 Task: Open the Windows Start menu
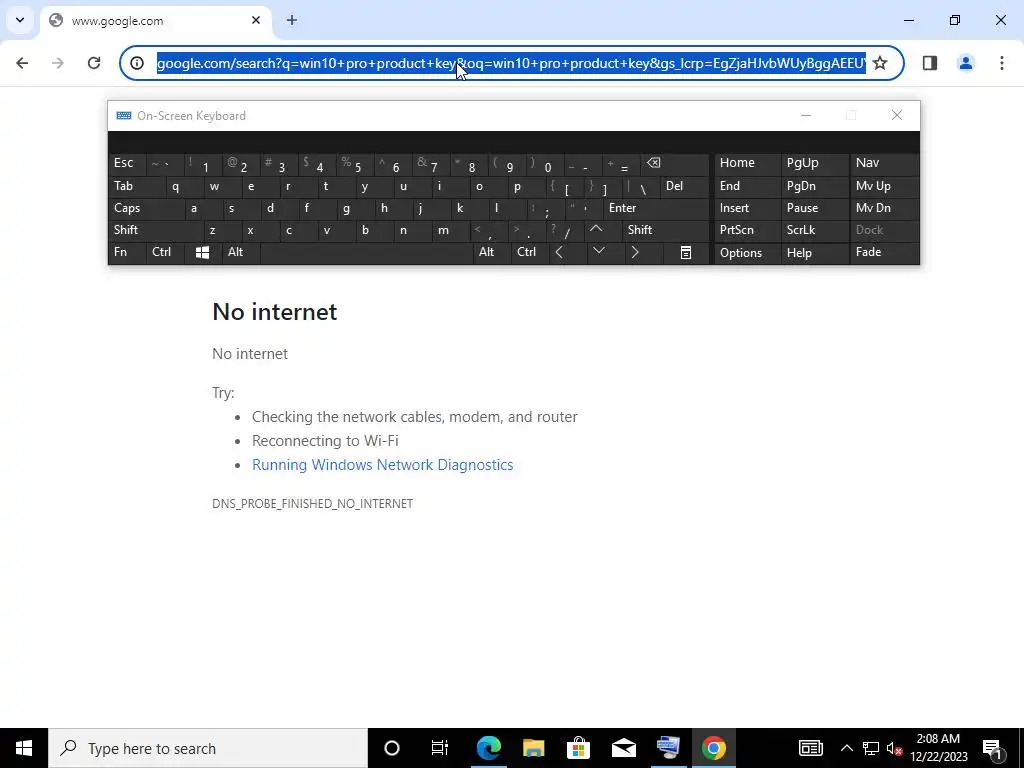pos(24,748)
